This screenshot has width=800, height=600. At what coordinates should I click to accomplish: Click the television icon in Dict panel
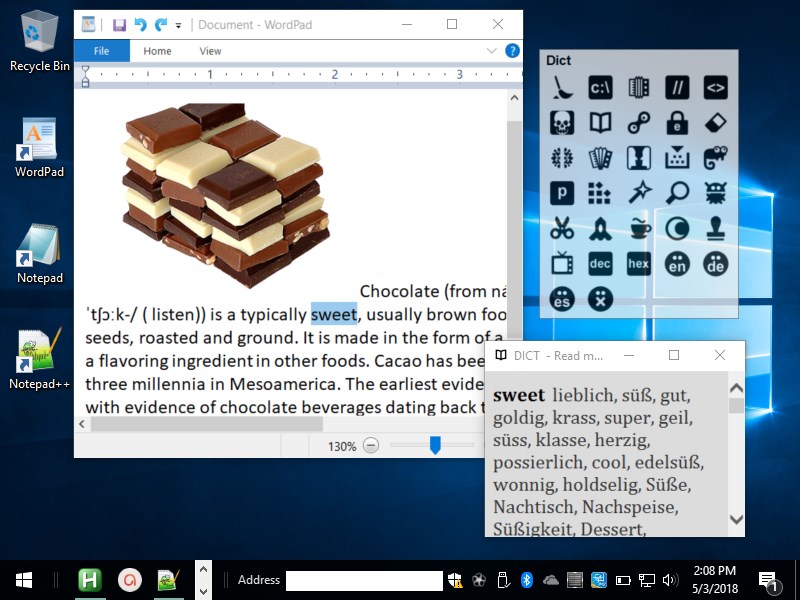tap(562, 264)
